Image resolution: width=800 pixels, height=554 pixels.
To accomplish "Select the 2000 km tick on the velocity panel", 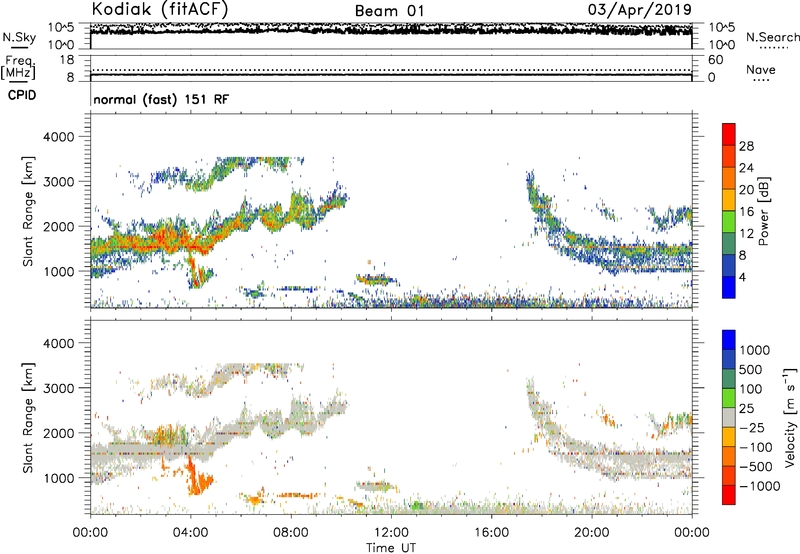I will tap(58, 433).
